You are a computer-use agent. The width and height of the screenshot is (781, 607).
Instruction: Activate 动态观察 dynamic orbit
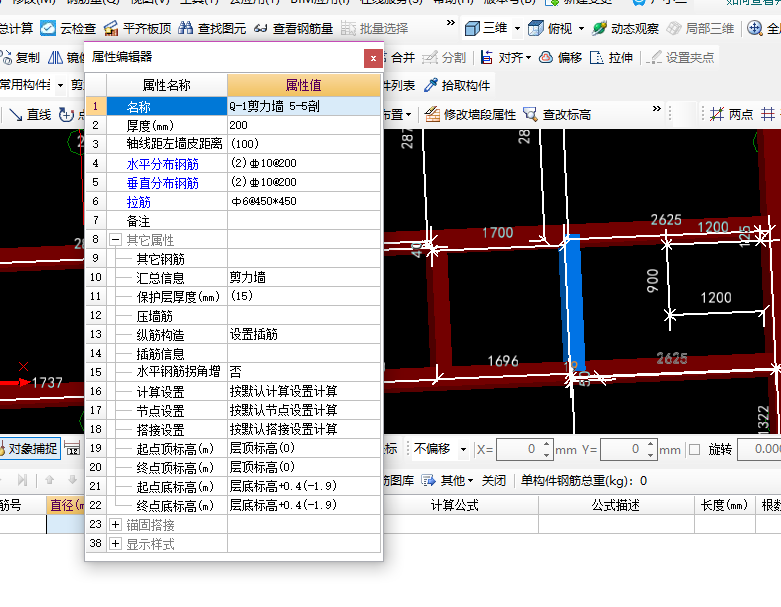[x=625, y=28]
